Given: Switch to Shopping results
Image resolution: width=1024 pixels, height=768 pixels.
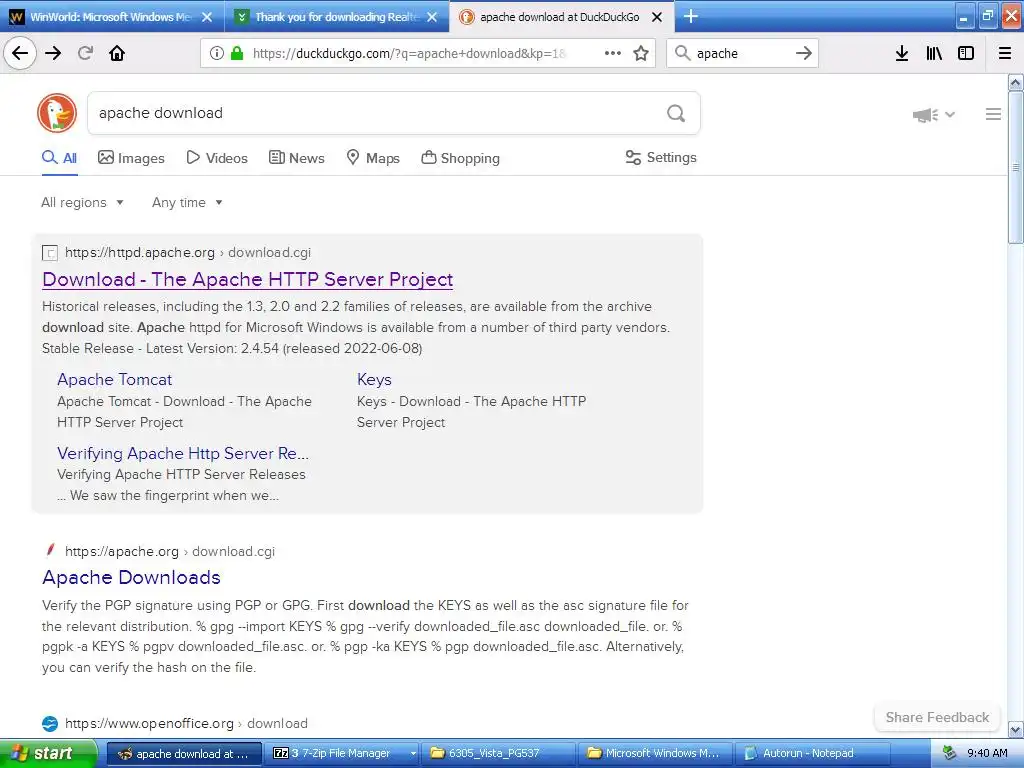Looking at the screenshot, I should tap(460, 158).
